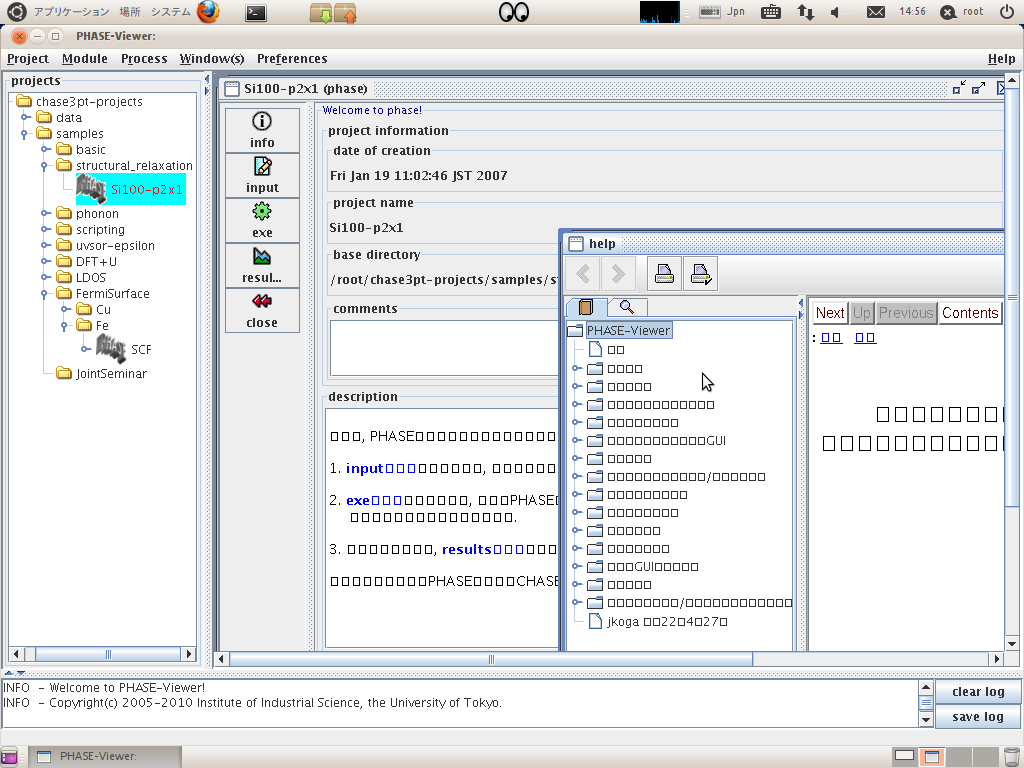
Task: Select the table of contents book tab
Action: 586,307
